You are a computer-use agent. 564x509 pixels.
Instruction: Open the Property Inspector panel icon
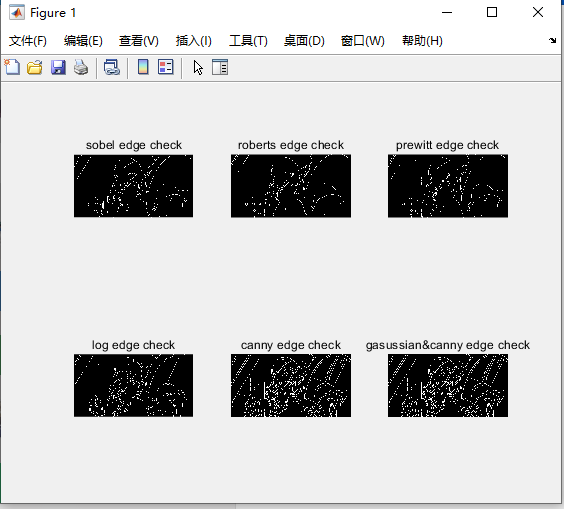point(220,67)
